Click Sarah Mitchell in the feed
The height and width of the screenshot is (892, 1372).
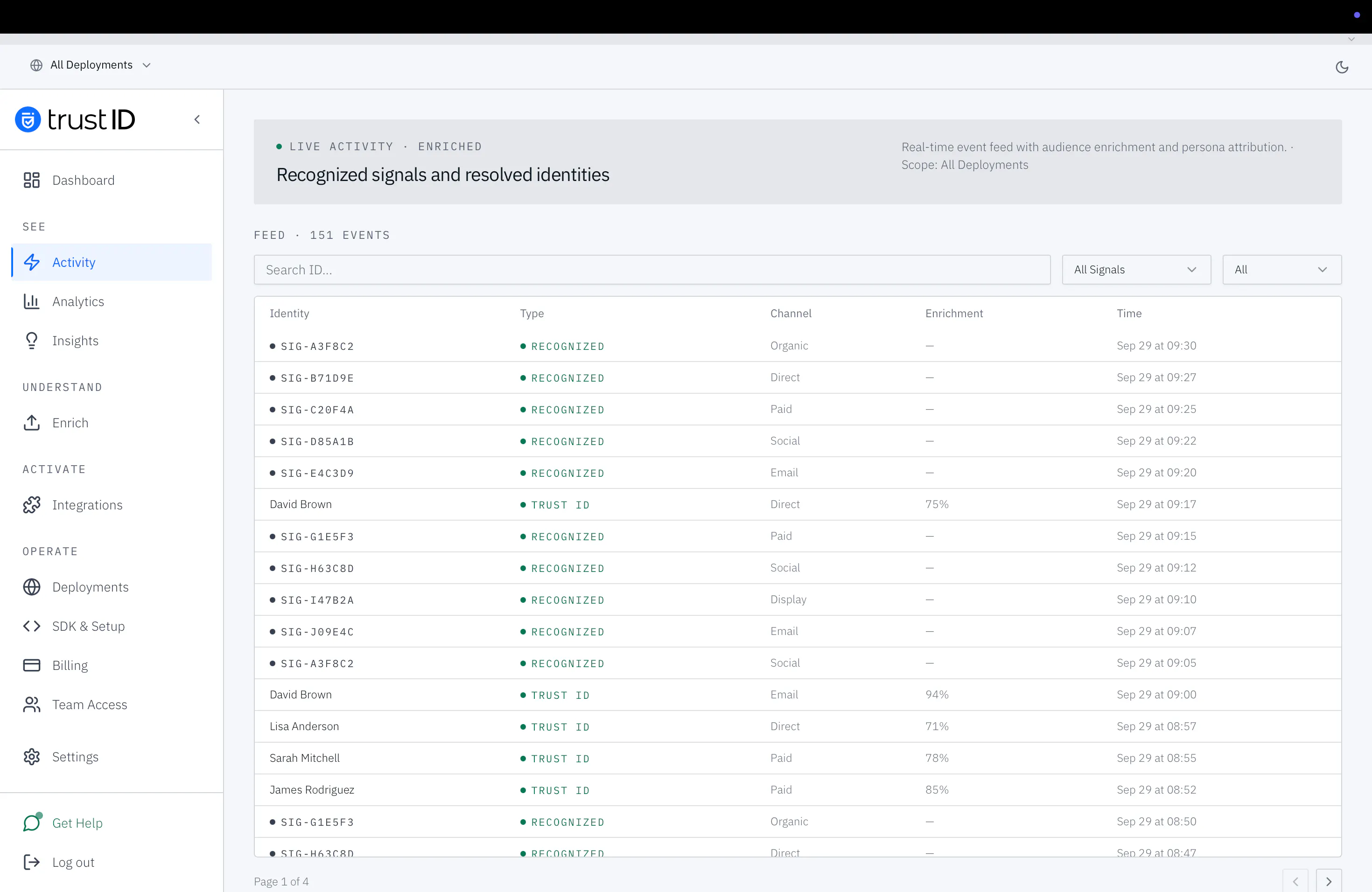pyautogui.click(x=304, y=758)
